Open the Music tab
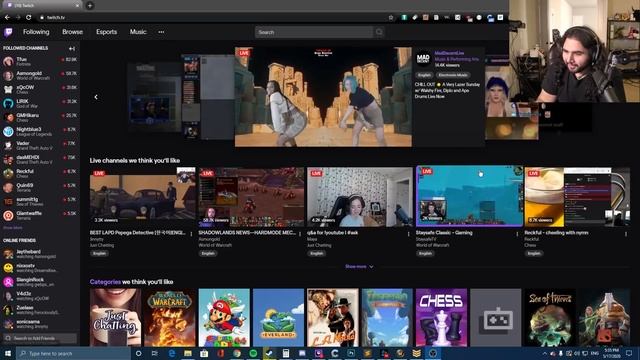 point(138,32)
